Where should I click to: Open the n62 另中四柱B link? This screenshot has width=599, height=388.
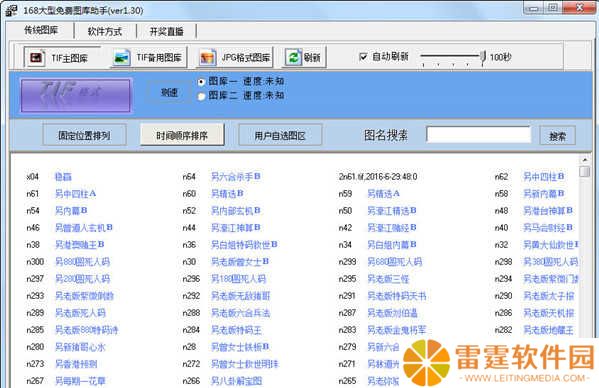point(544,176)
